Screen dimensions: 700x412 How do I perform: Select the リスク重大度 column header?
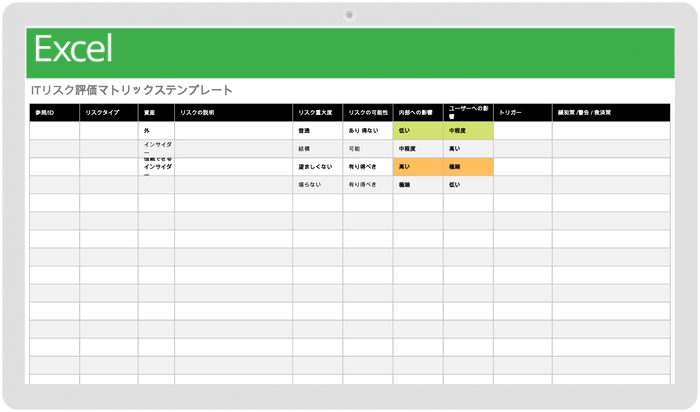317,112
